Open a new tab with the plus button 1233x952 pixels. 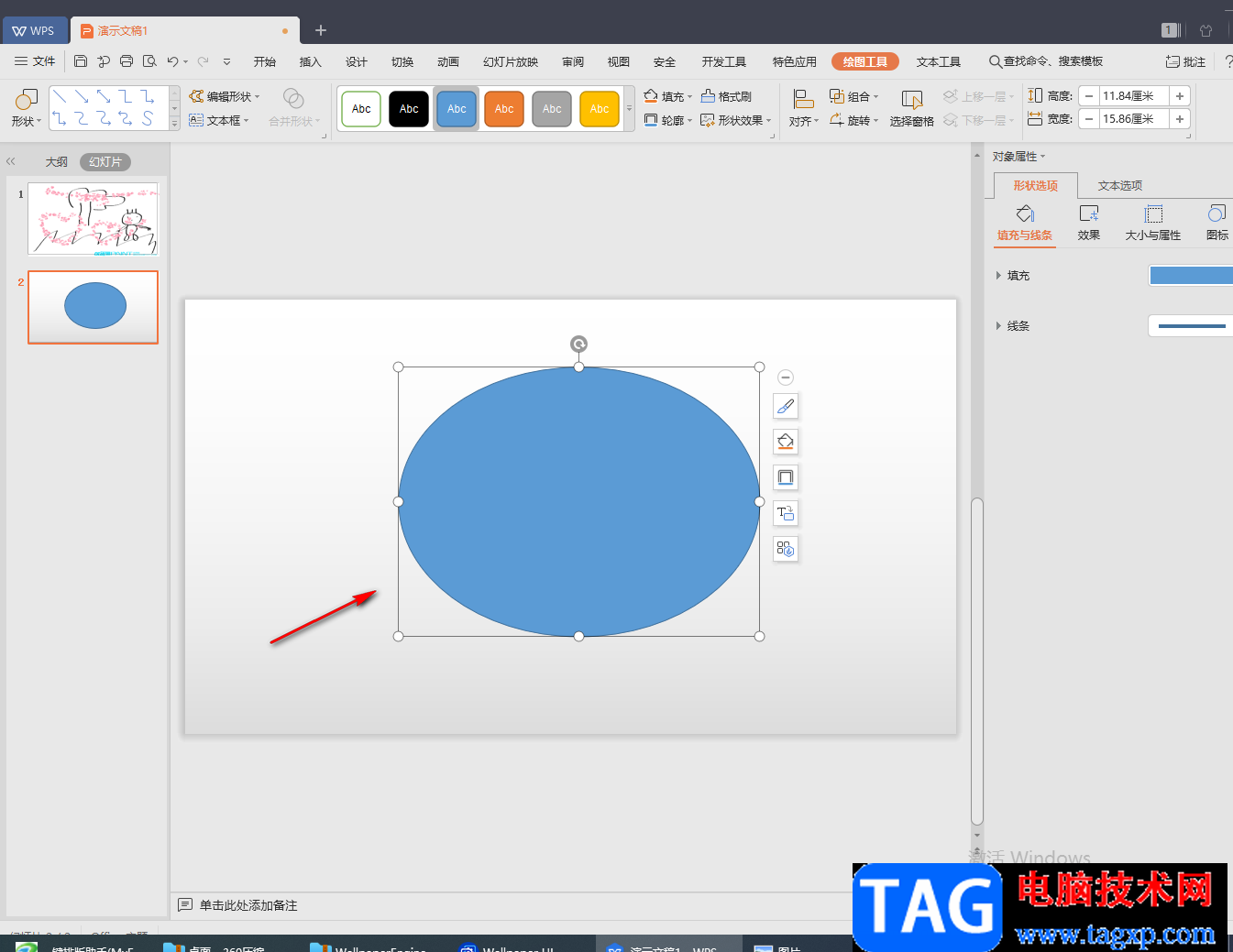[x=321, y=30]
